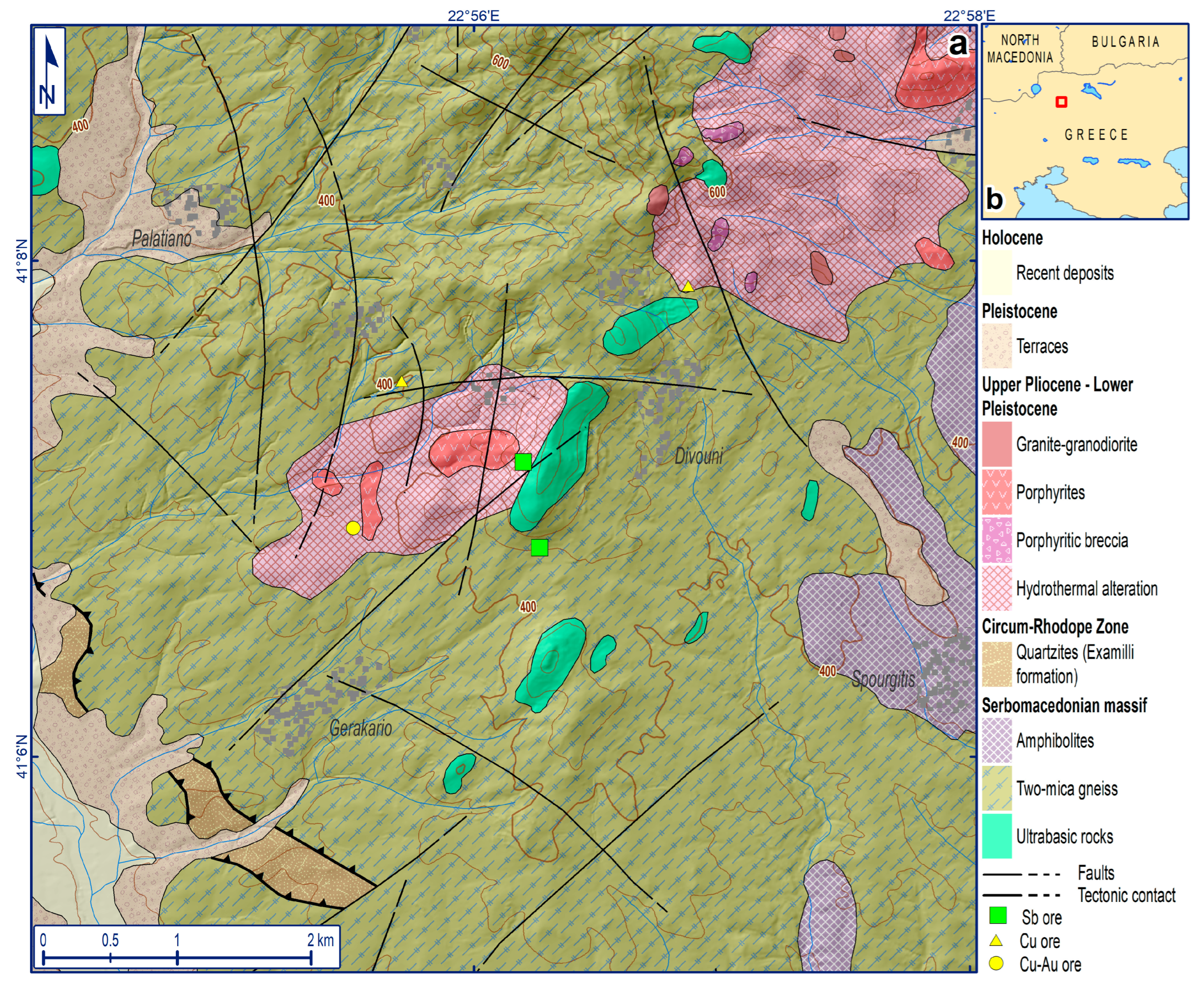Click the GREECE label in inset map
This screenshot has height=987, width=1204.
click(x=1095, y=135)
